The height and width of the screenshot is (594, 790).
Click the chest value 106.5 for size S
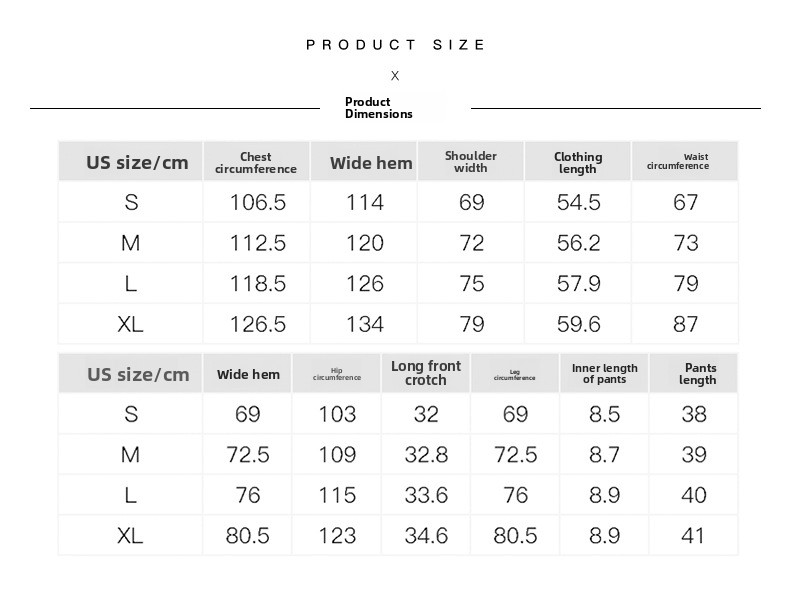click(257, 203)
